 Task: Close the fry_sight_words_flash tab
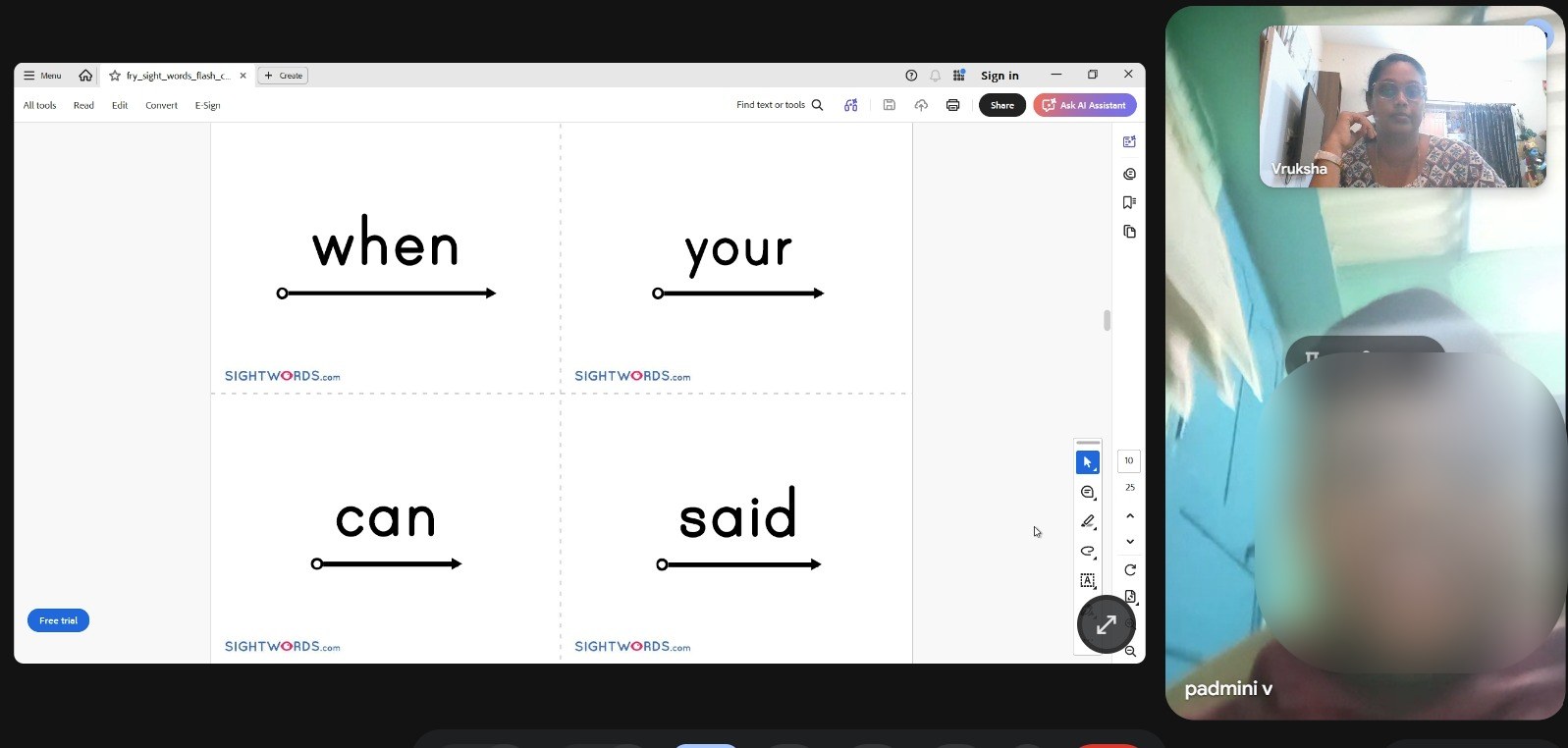[x=243, y=76]
